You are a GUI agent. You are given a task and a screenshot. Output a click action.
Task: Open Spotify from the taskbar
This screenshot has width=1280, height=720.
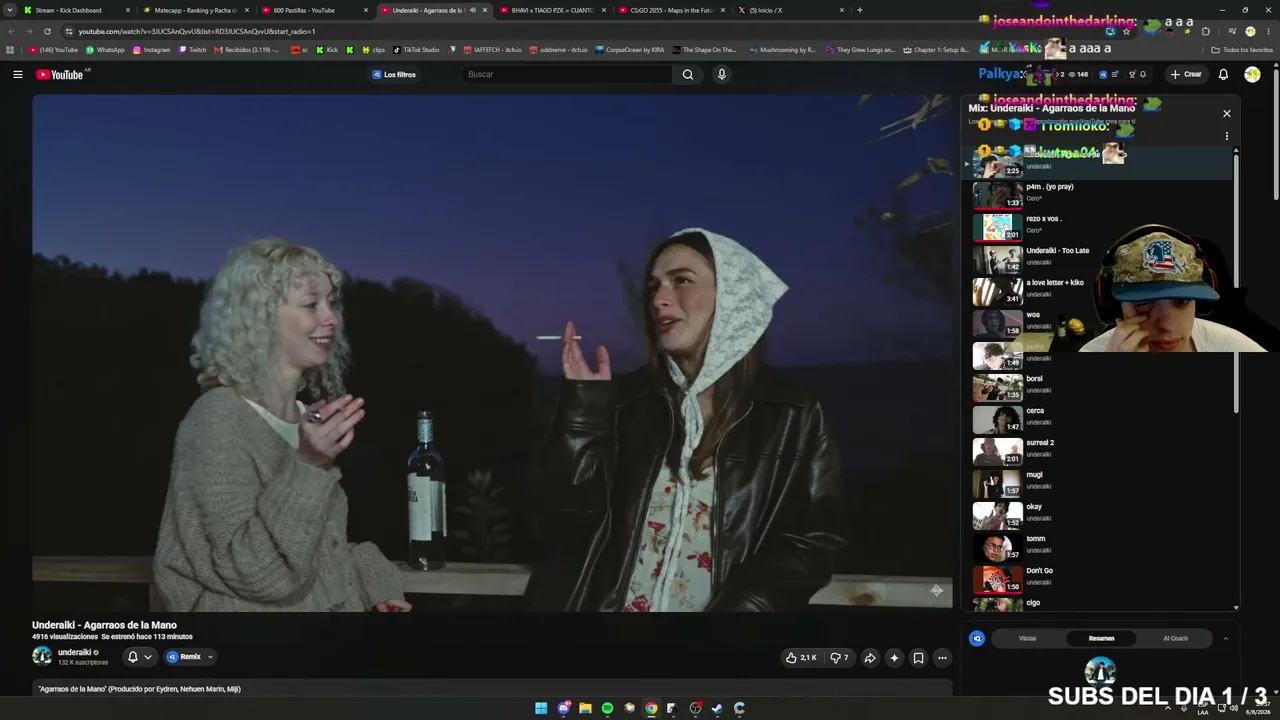607,708
